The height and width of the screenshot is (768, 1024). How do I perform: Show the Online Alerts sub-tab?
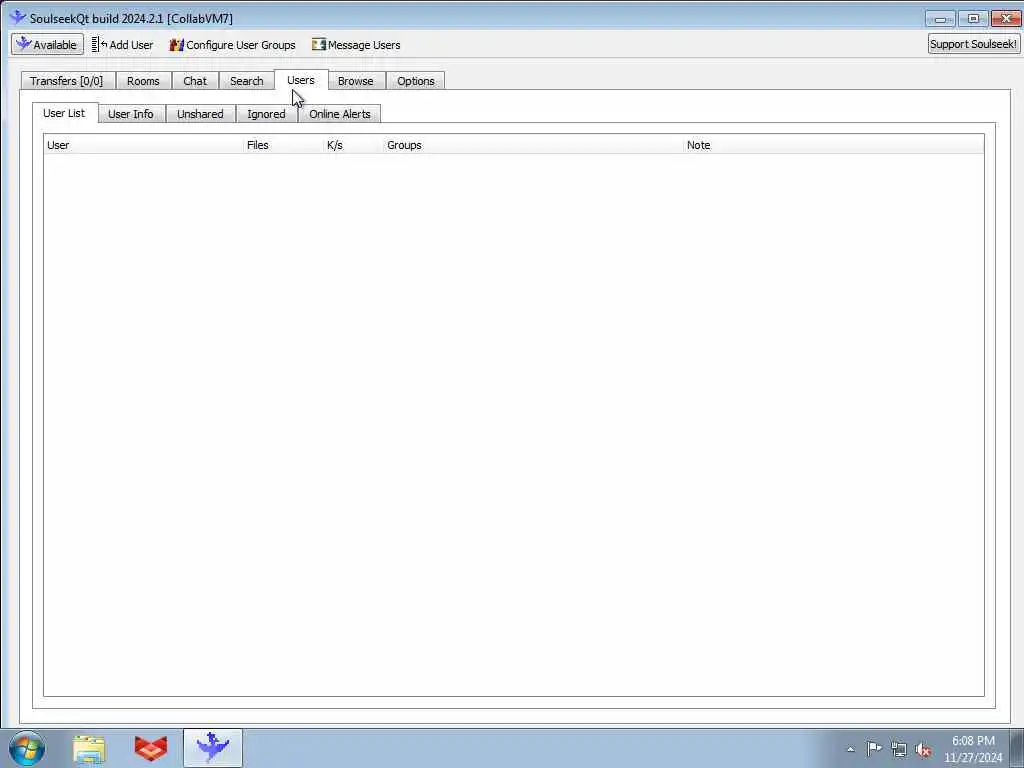point(340,114)
